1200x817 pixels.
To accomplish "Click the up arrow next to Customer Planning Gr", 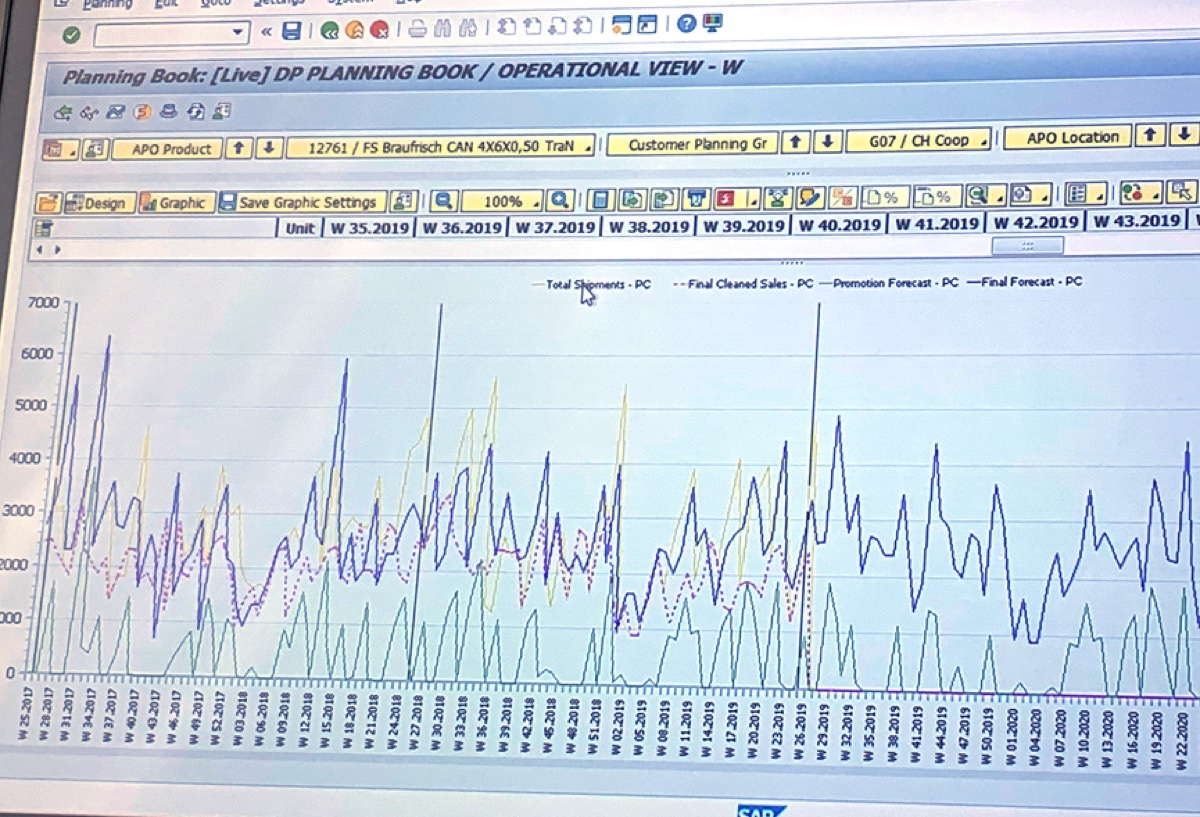I will pyautogui.click(x=794, y=142).
